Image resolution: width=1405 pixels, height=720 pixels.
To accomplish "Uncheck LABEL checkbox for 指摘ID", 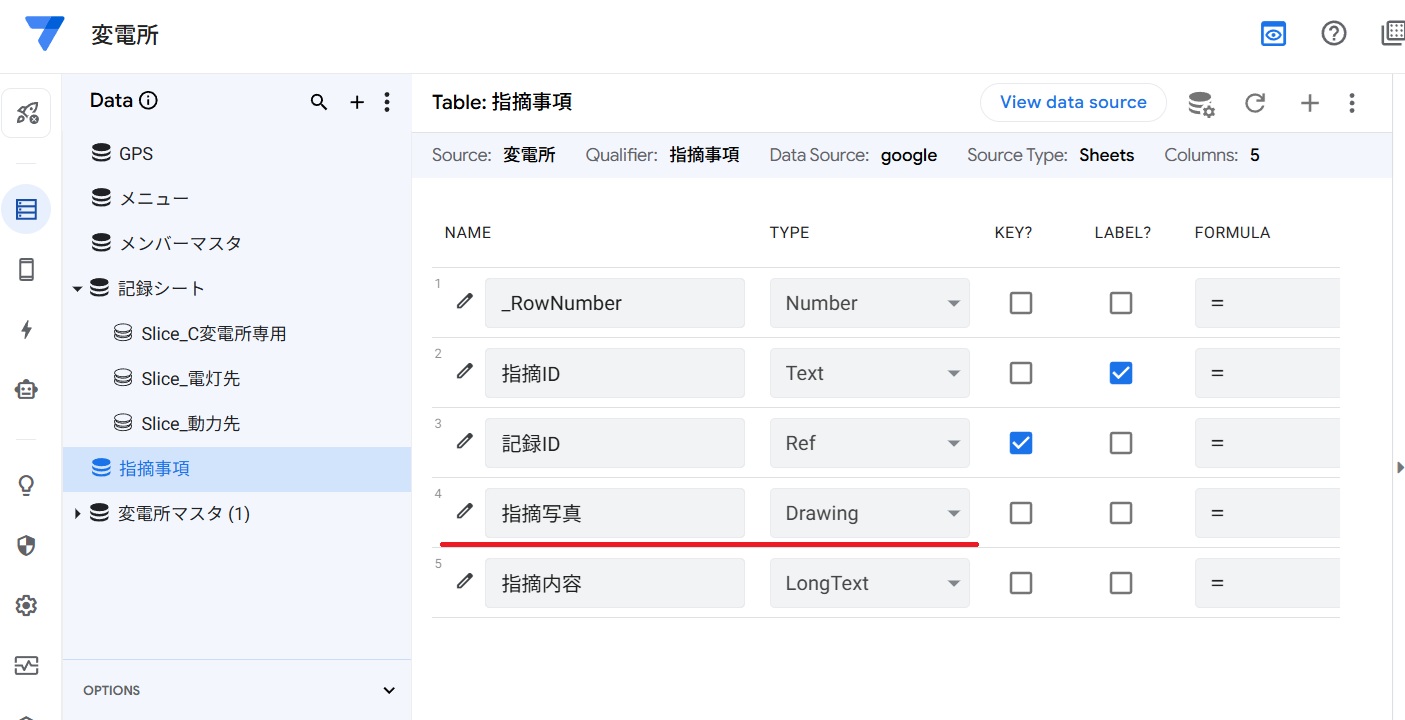I will tap(1120, 373).
